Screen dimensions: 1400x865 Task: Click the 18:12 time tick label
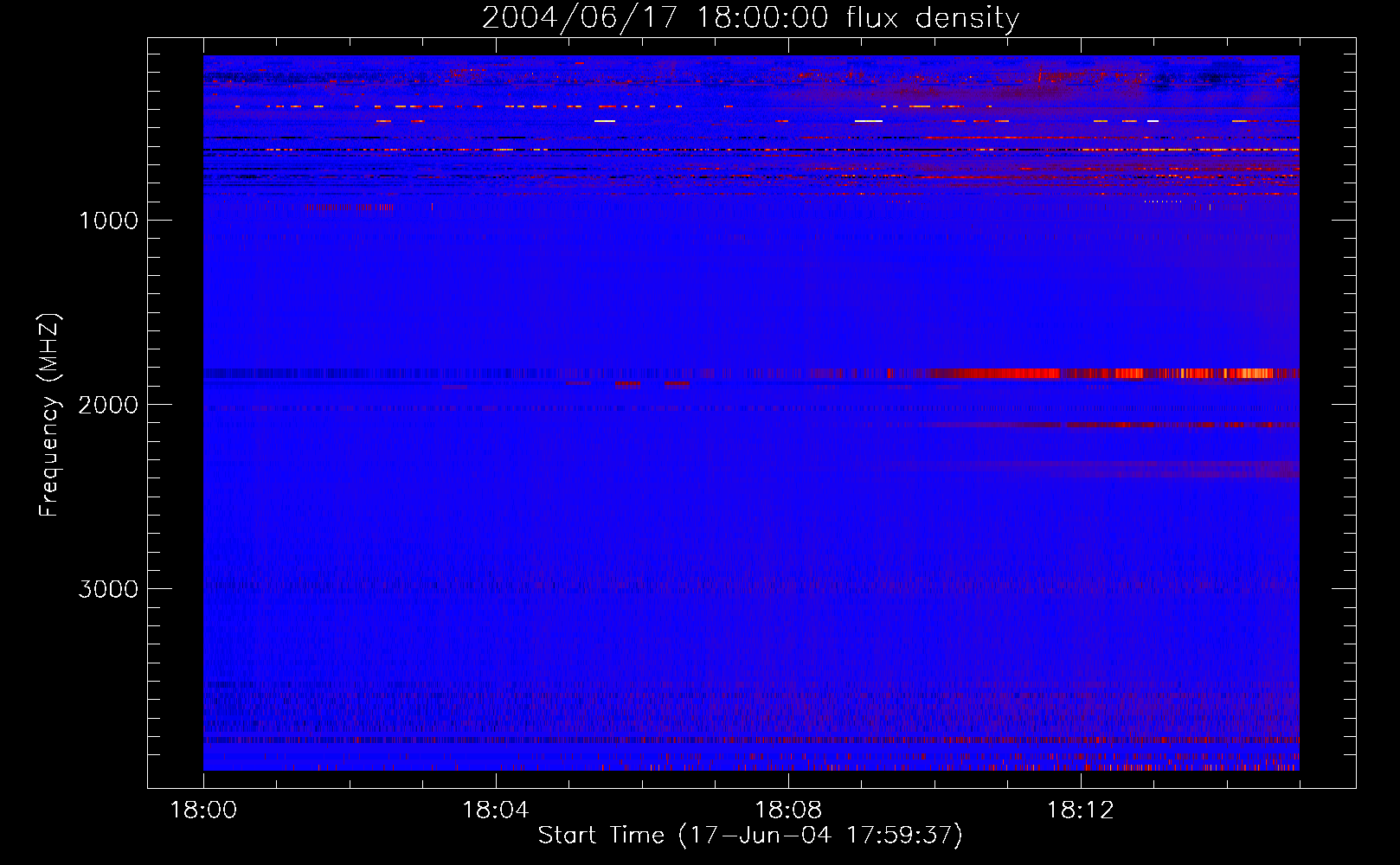(x=1080, y=811)
